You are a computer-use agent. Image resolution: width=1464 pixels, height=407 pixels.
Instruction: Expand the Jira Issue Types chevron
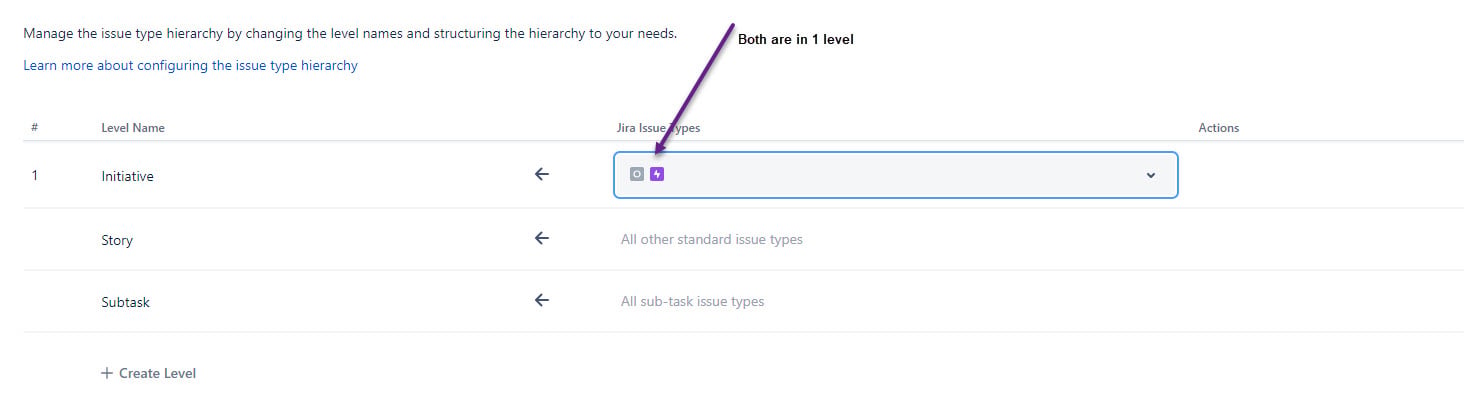click(1151, 175)
